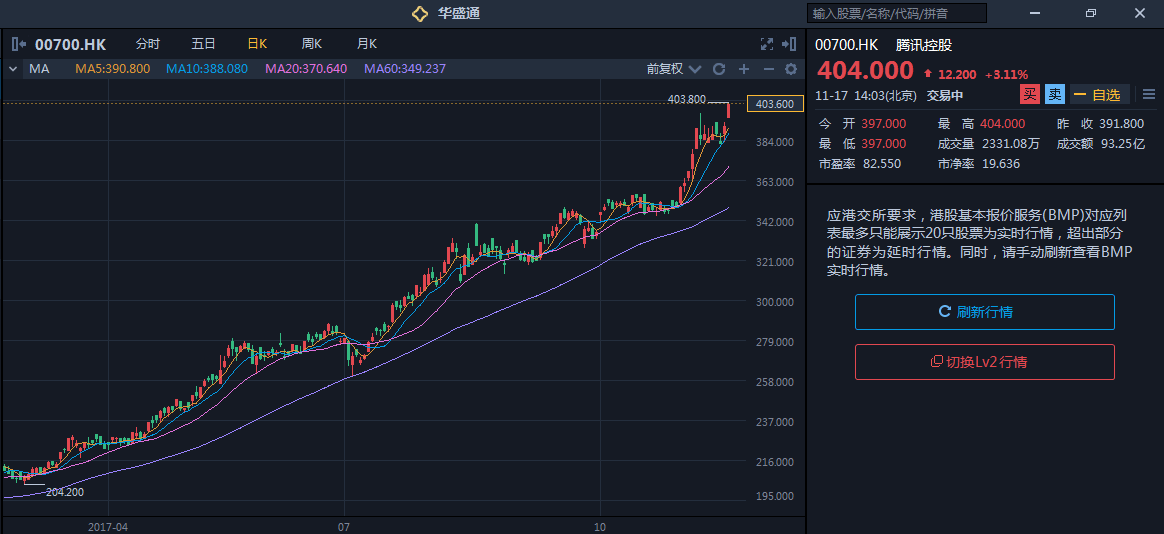
Task: Zoom in the chart with plus icon
Action: click(x=743, y=69)
